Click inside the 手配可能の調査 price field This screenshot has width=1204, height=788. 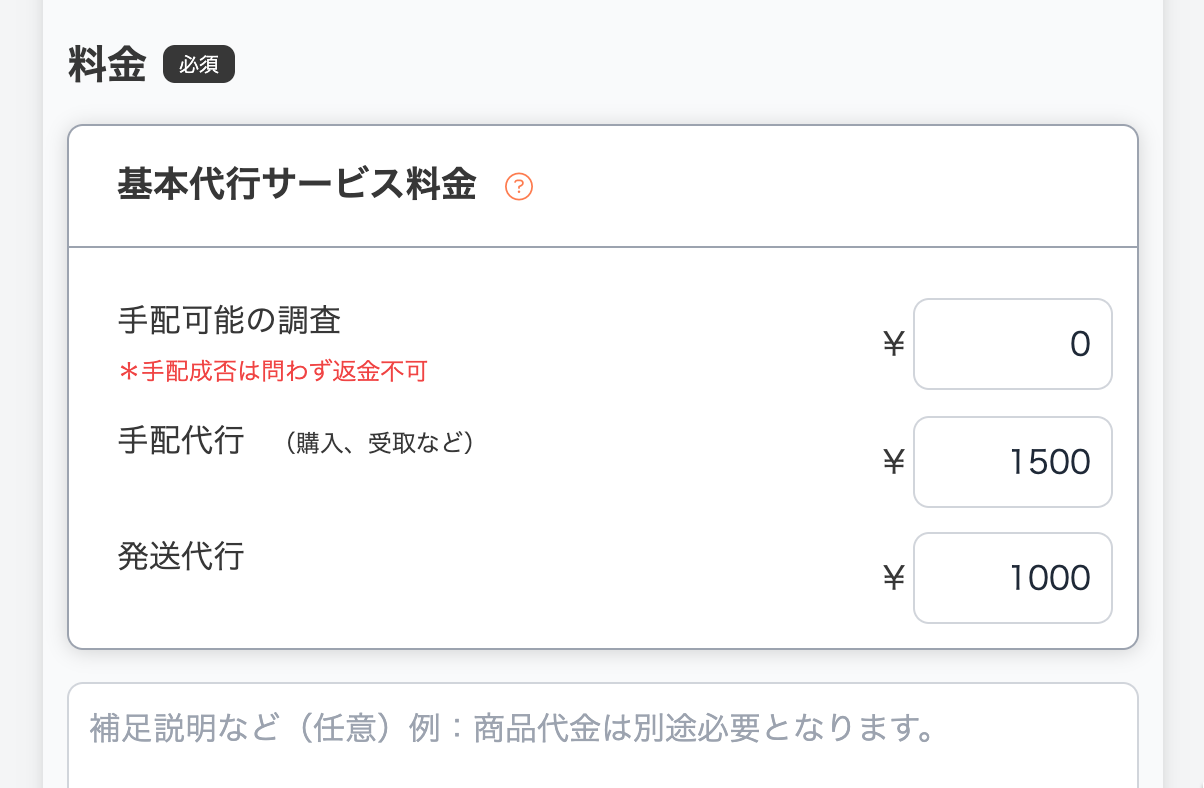tap(1011, 344)
